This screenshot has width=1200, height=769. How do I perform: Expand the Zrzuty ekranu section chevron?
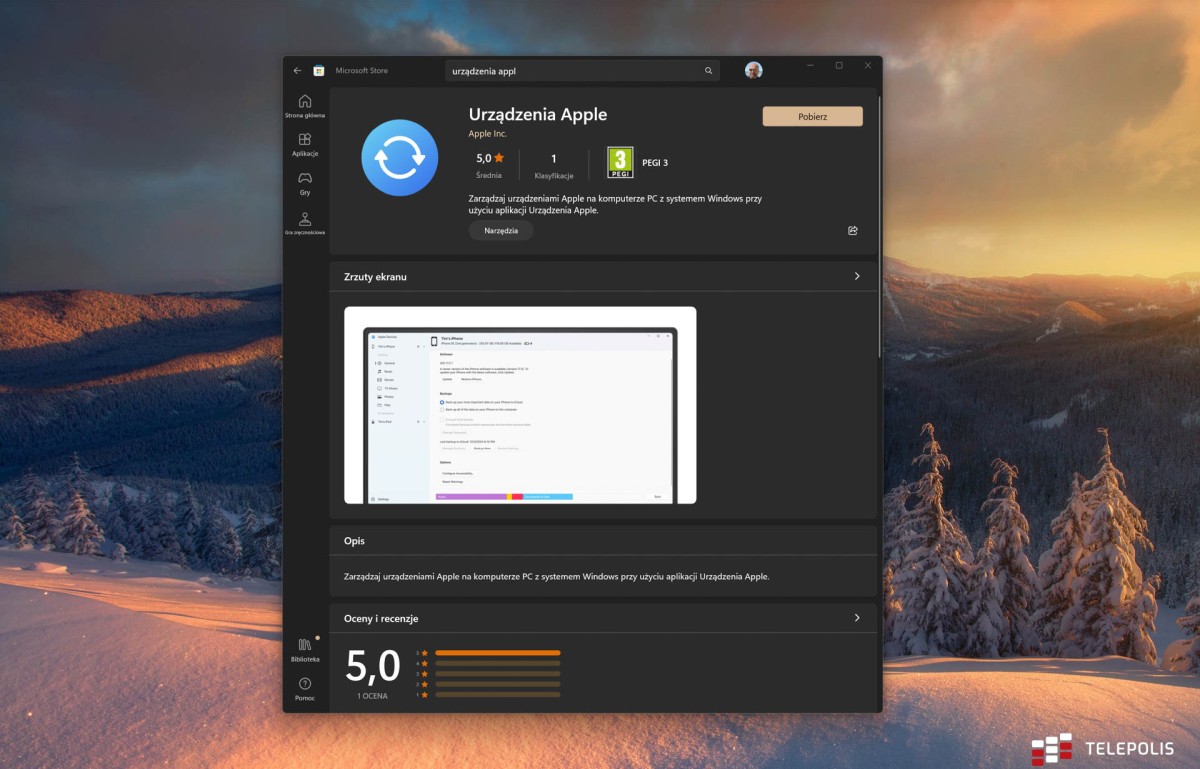857,276
